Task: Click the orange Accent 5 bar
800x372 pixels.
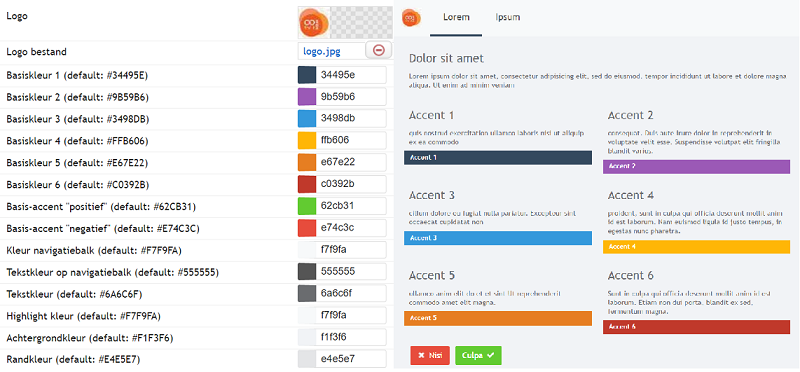Action: point(498,318)
